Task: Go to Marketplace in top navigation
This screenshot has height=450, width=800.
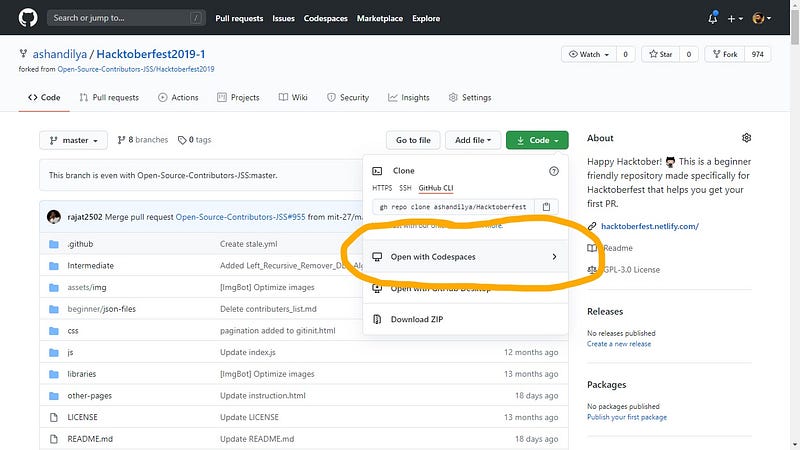Action: pyautogui.click(x=380, y=18)
